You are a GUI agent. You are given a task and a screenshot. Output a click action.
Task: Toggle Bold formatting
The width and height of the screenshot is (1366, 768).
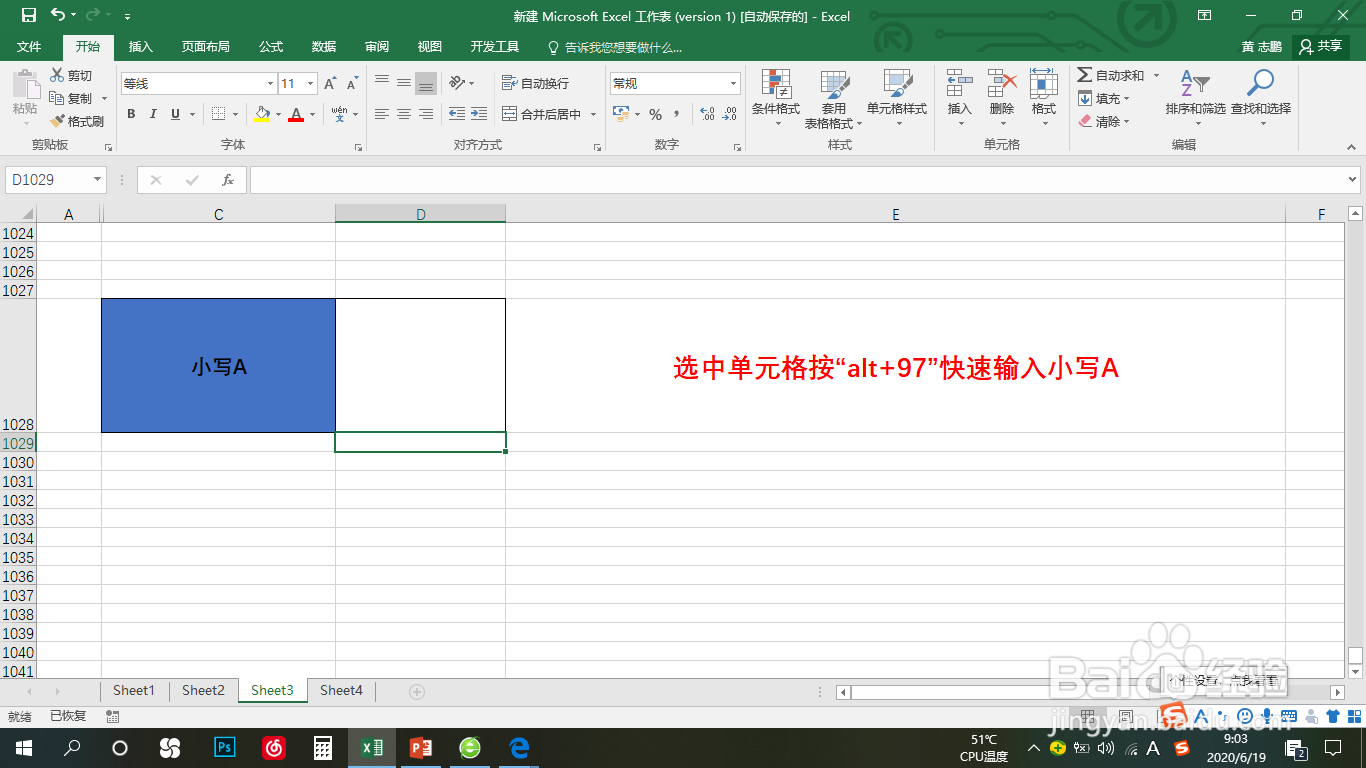pos(131,114)
